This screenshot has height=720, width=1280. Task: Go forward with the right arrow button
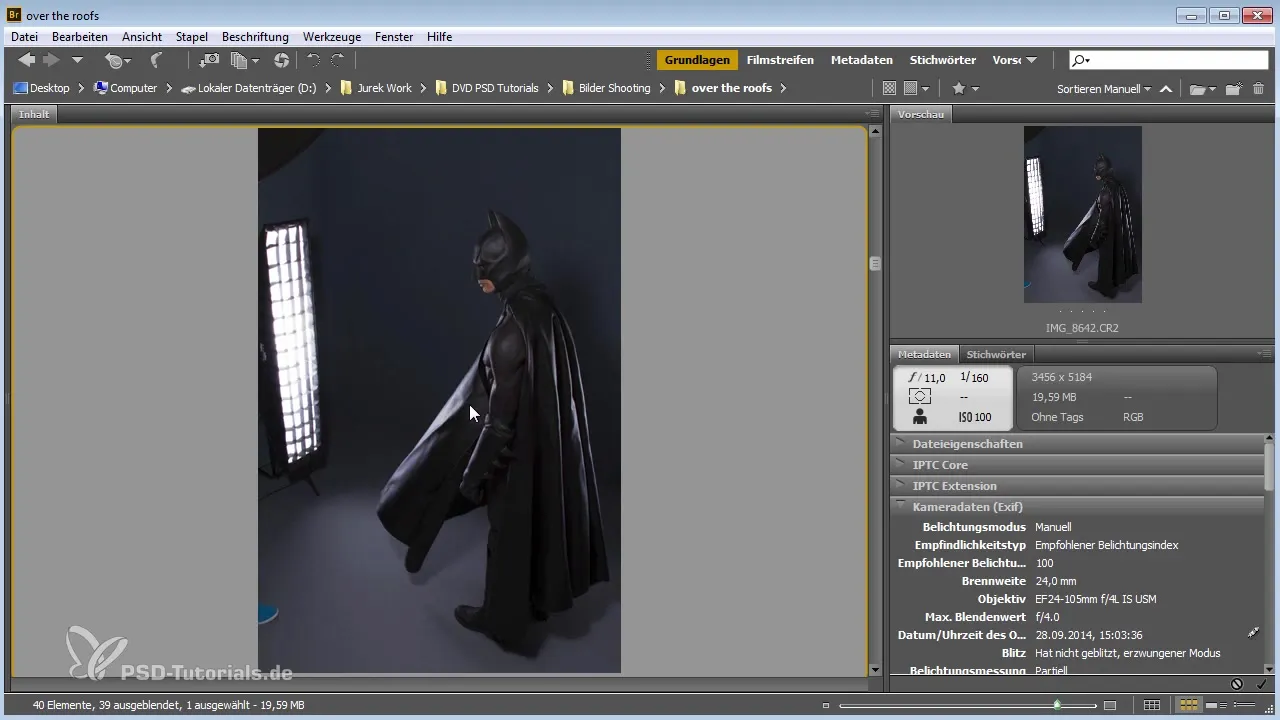[51, 61]
